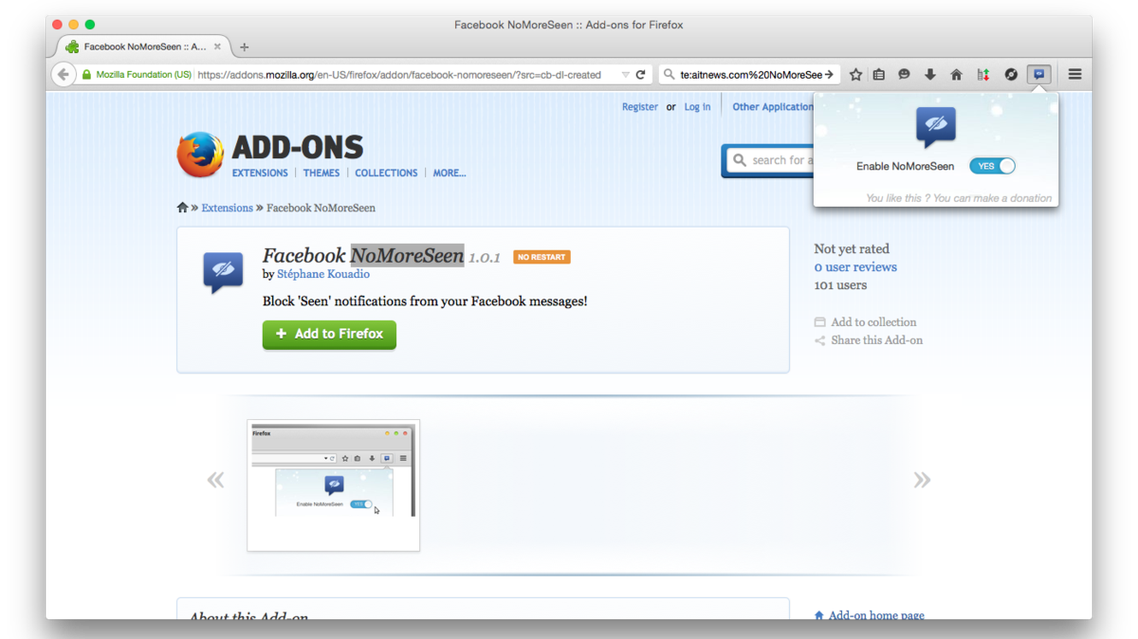Open author Stéphane Kouadio's profile
This screenshot has width=1138, height=639.
tap(323, 274)
